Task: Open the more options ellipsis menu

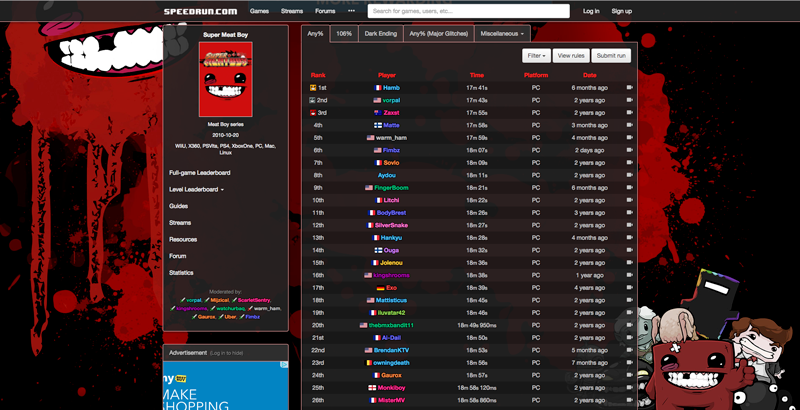Action: tap(351, 11)
